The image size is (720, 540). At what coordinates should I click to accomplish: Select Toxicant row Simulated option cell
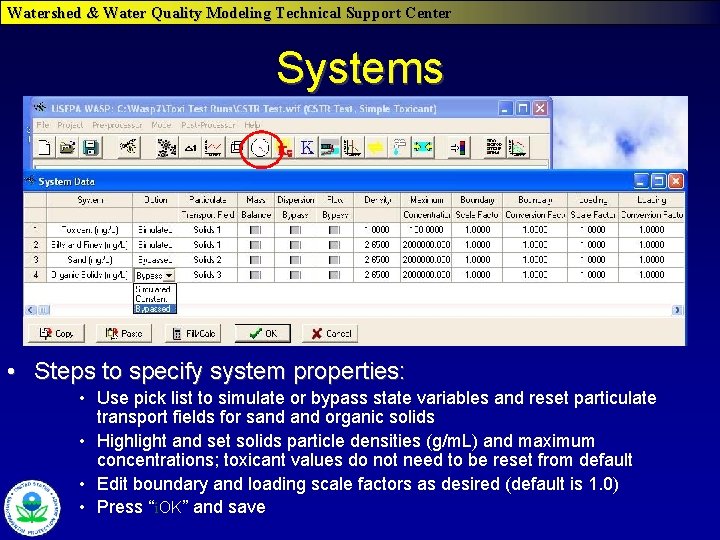[x=155, y=230]
